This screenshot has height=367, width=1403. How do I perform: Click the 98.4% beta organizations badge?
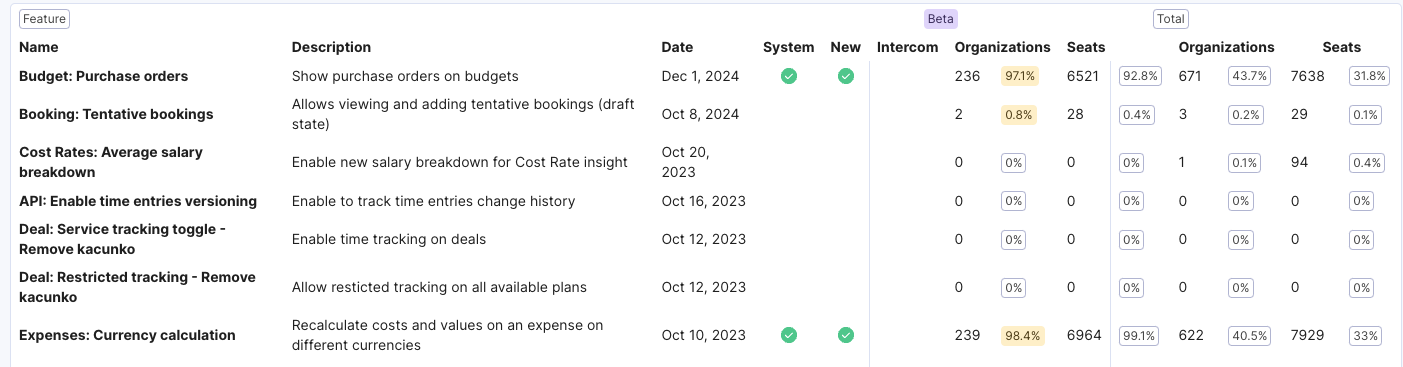point(1023,335)
